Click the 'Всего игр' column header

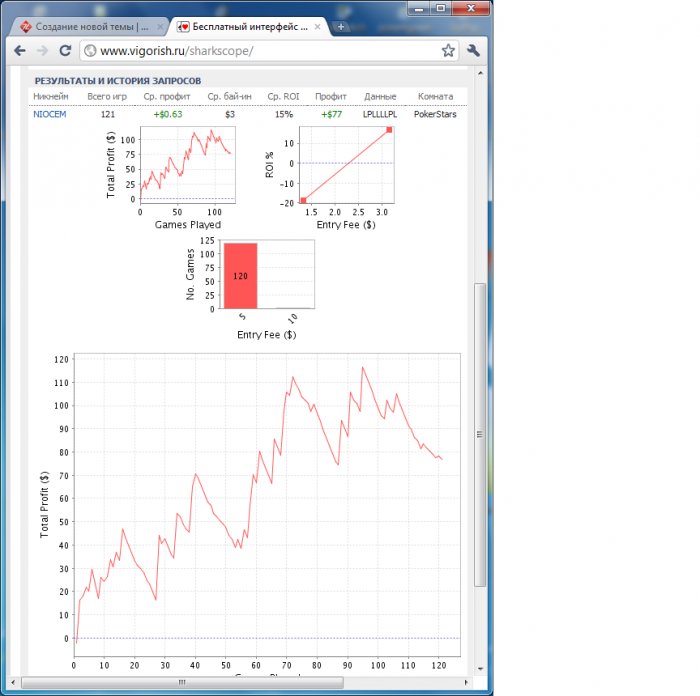click(x=107, y=96)
